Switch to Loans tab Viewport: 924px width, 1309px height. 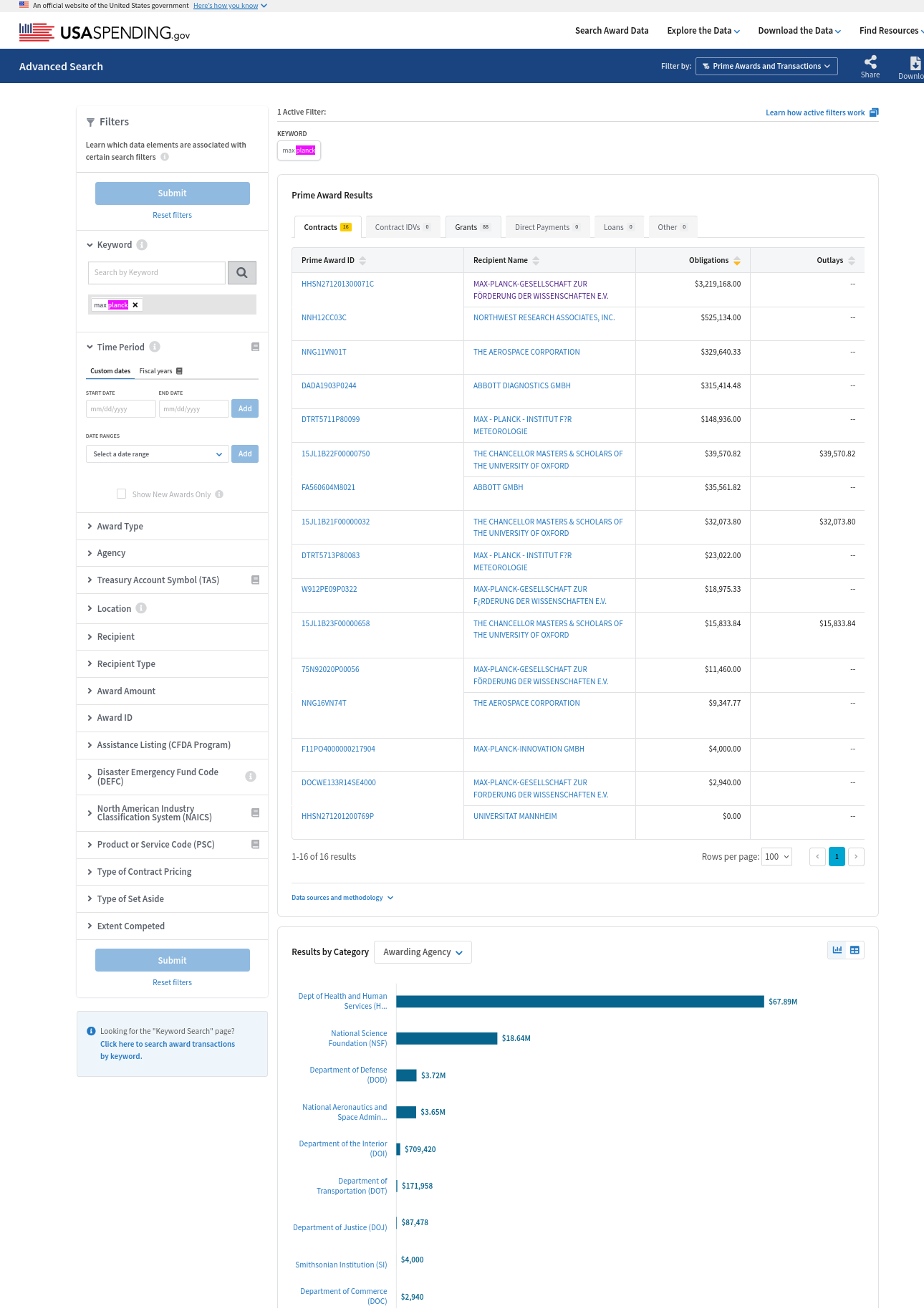(619, 227)
